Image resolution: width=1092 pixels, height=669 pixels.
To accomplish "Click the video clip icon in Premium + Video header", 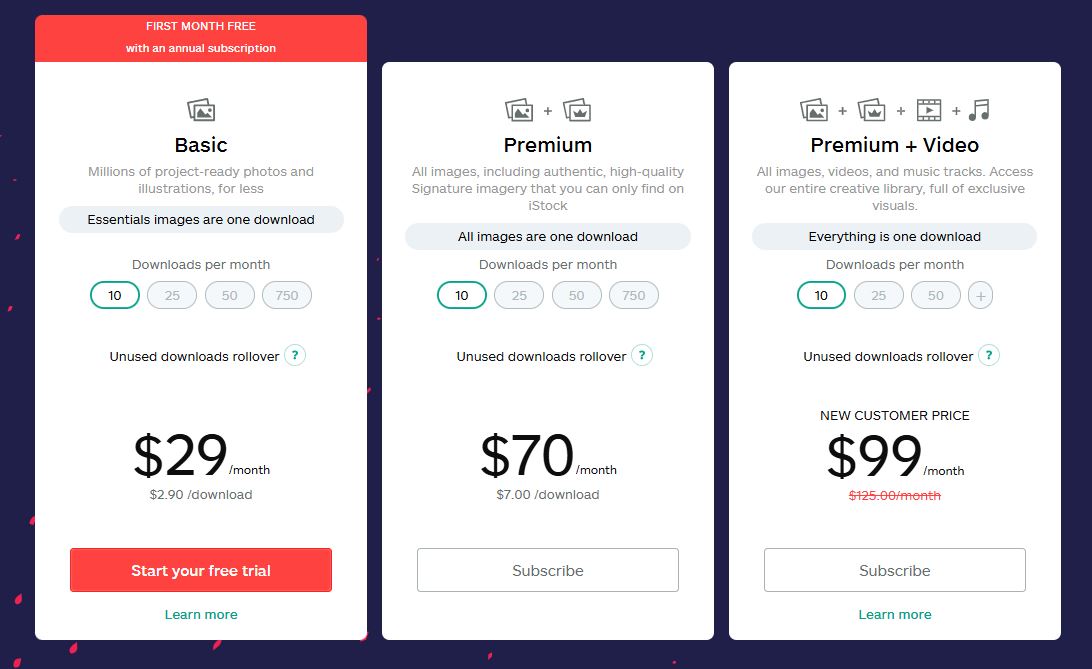I will click(929, 108).
